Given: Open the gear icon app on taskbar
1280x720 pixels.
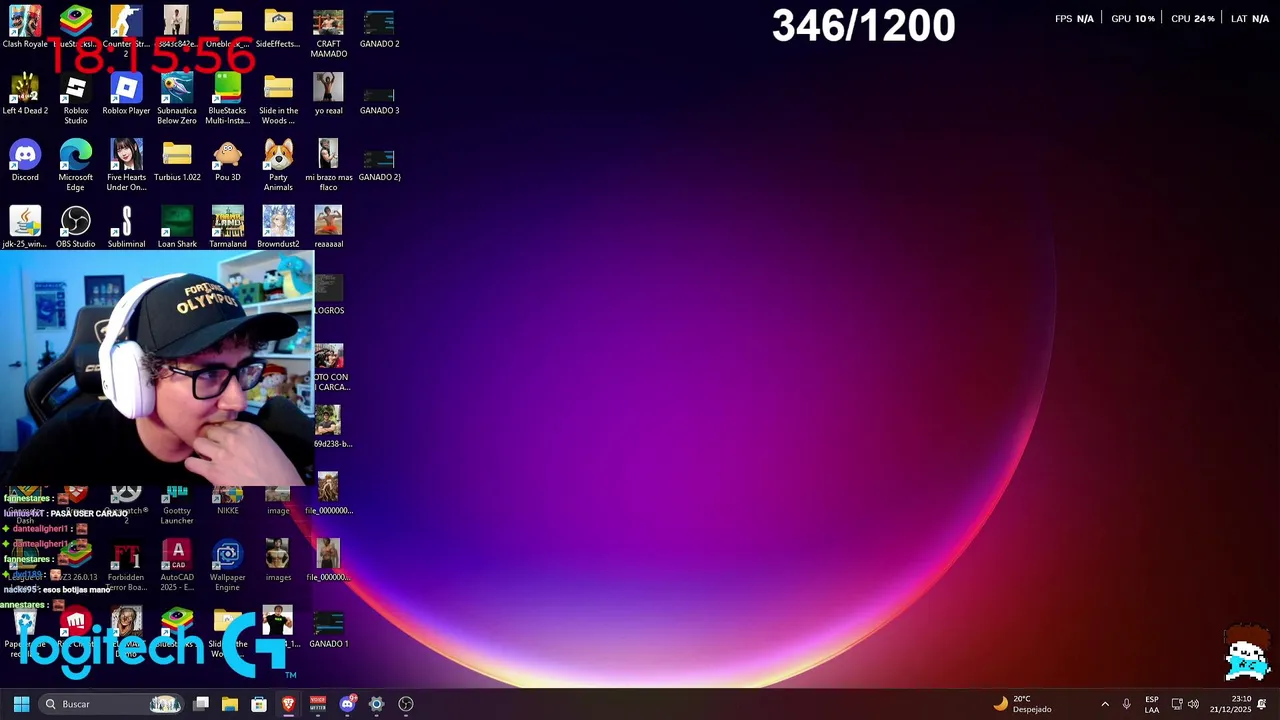Looking at the screenshot, I should [x=376, y=704].
